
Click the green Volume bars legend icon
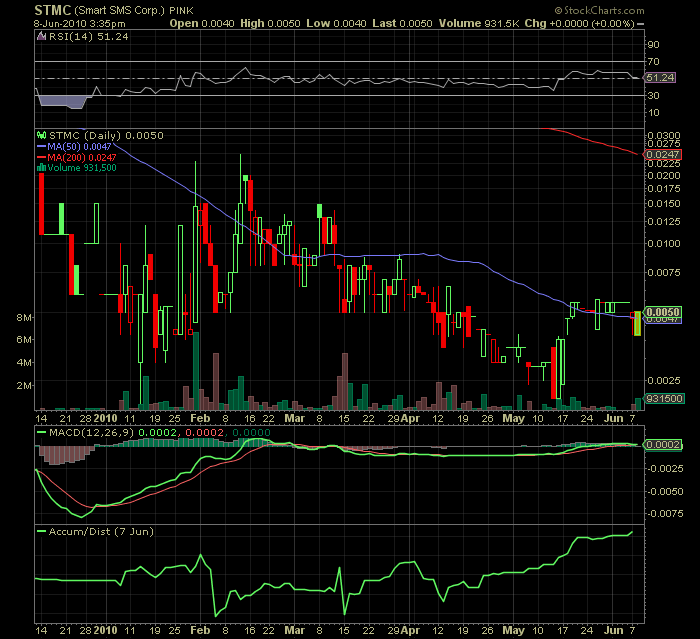pos(40,168)
